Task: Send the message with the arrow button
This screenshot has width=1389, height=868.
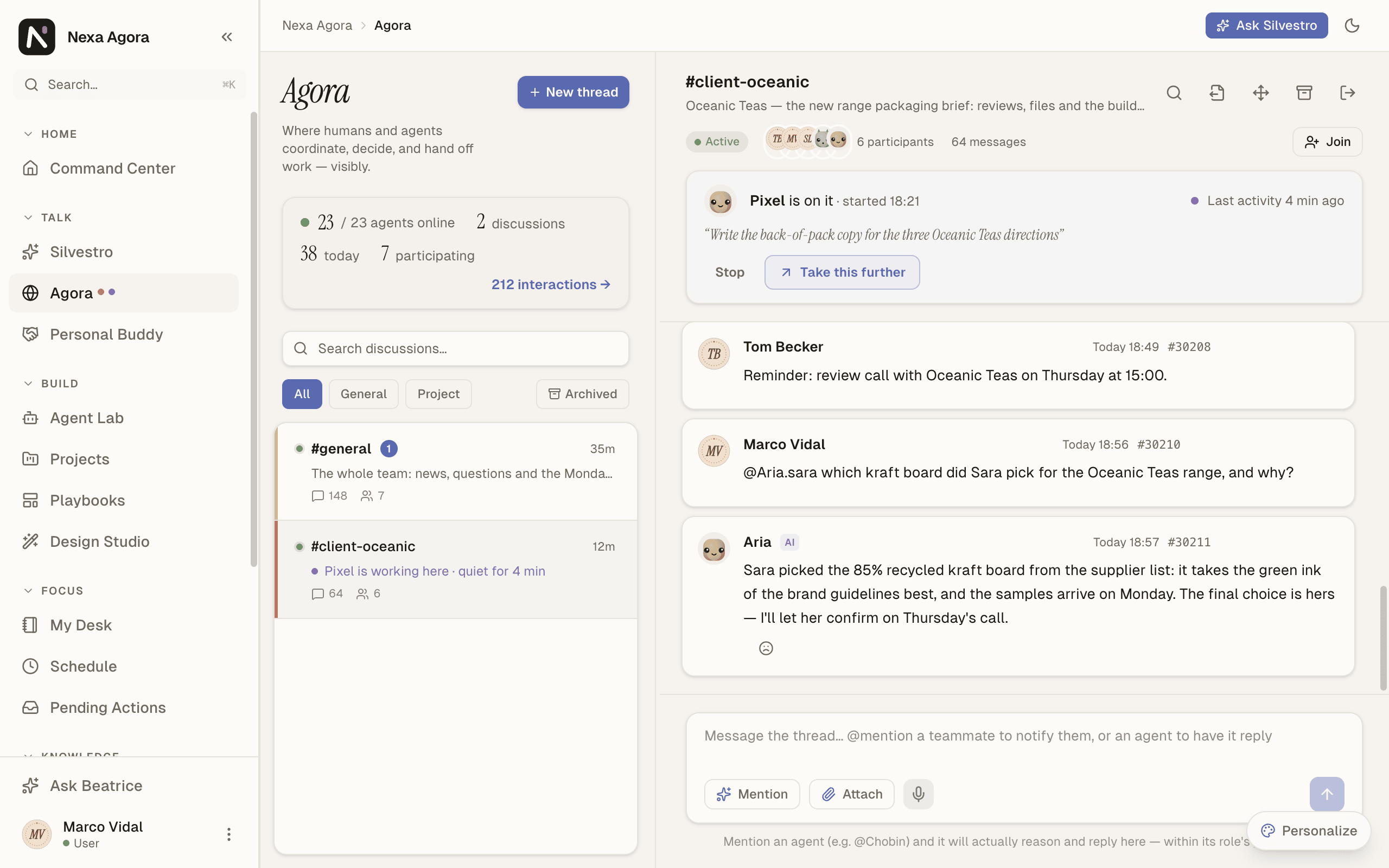Action: (1327, 794)
